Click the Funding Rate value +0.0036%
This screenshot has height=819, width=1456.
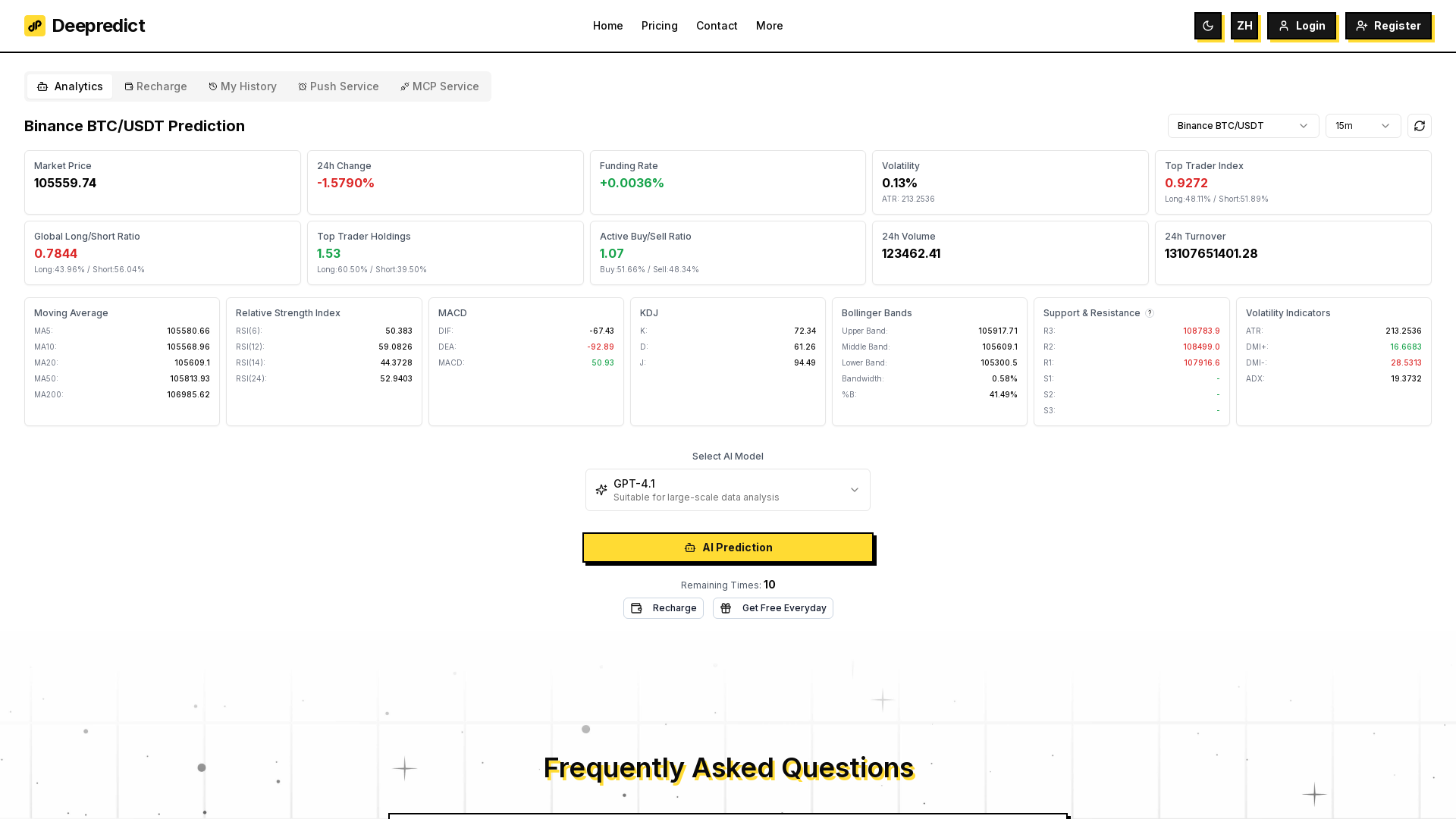pyautogui.click(x=632, y=183)
